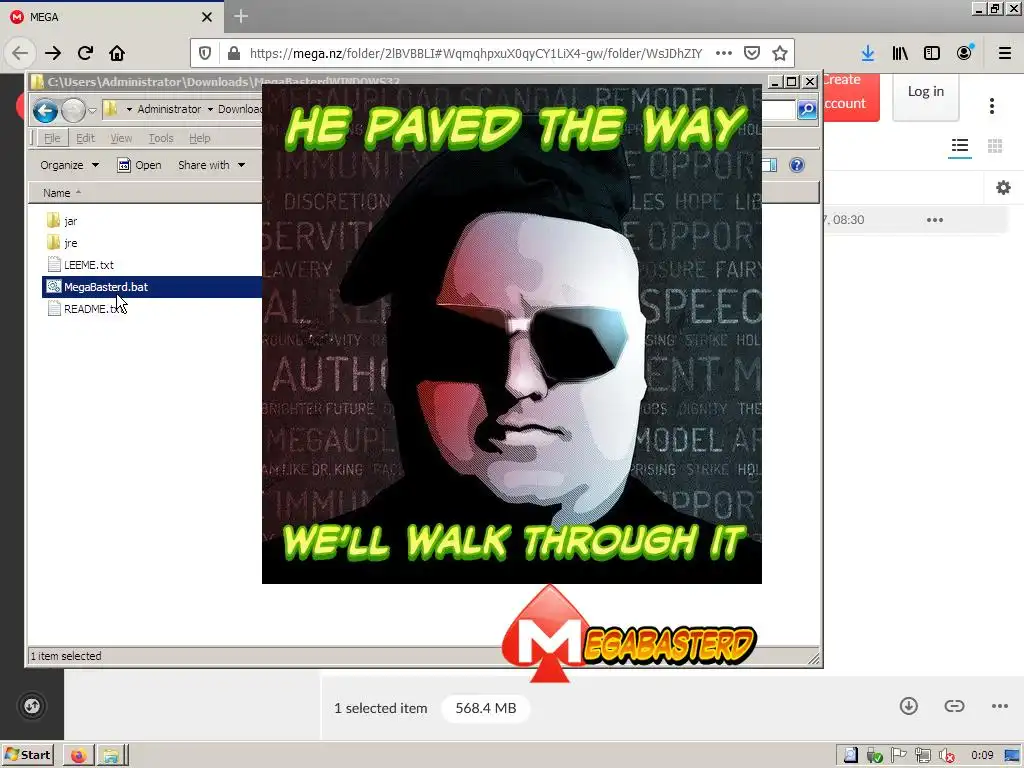Select README.txt file
Screen dimensions: 1024x768
86,309
